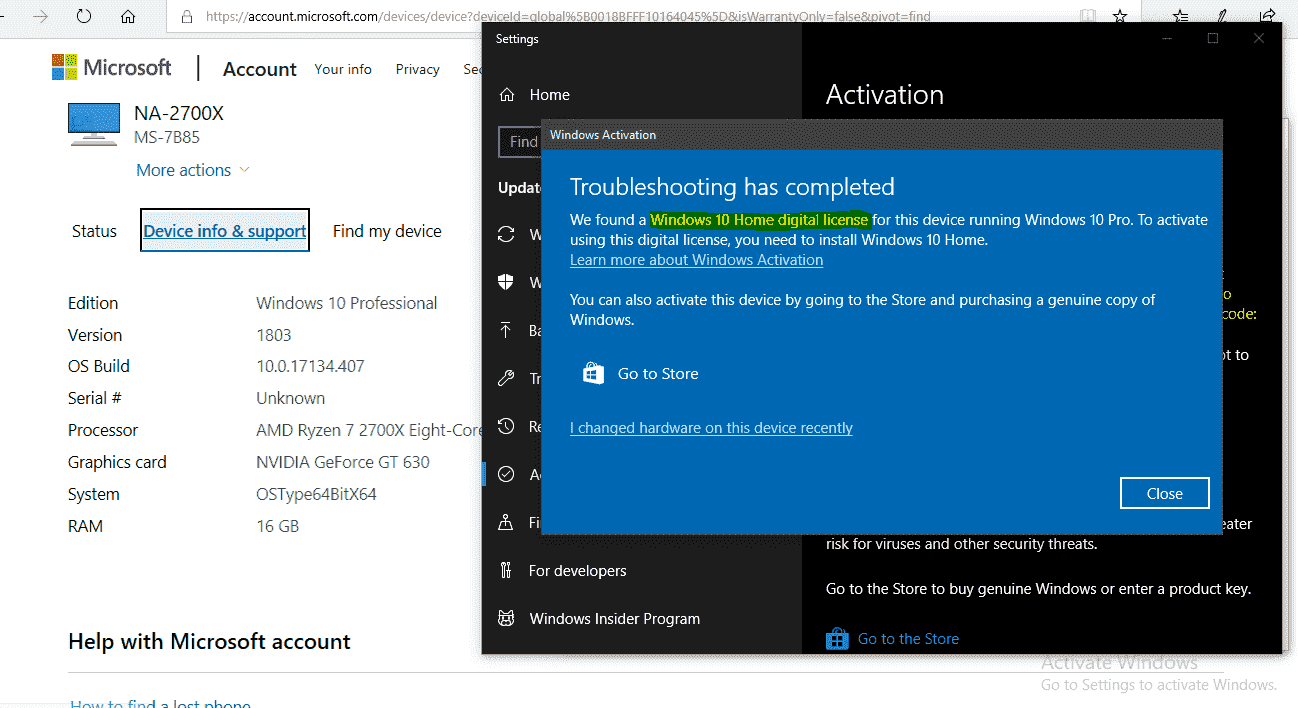Click the NA-2700X device name
Image resolution: width=1298 pixels, height=708 pixels.
pos(179,113)
